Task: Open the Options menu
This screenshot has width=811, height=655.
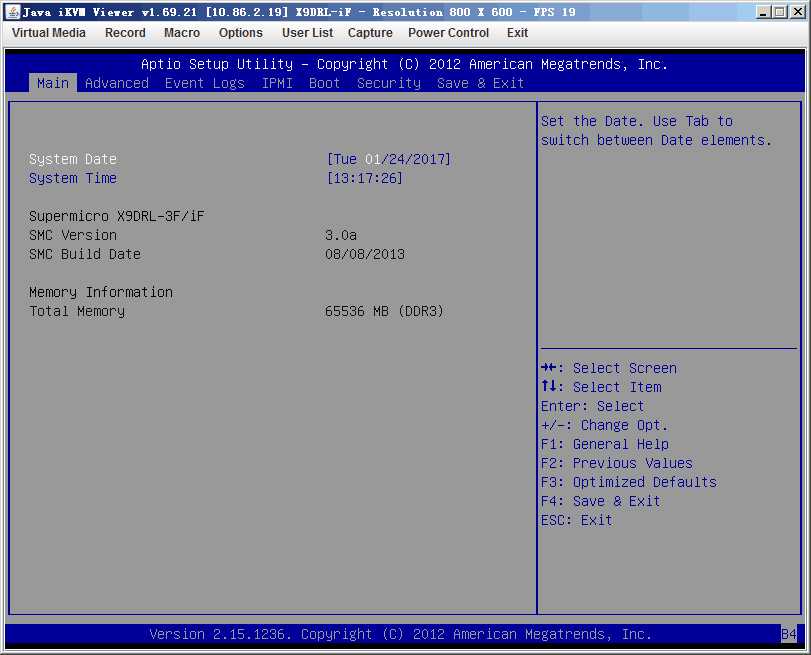Action: click(x=241, y=33)
